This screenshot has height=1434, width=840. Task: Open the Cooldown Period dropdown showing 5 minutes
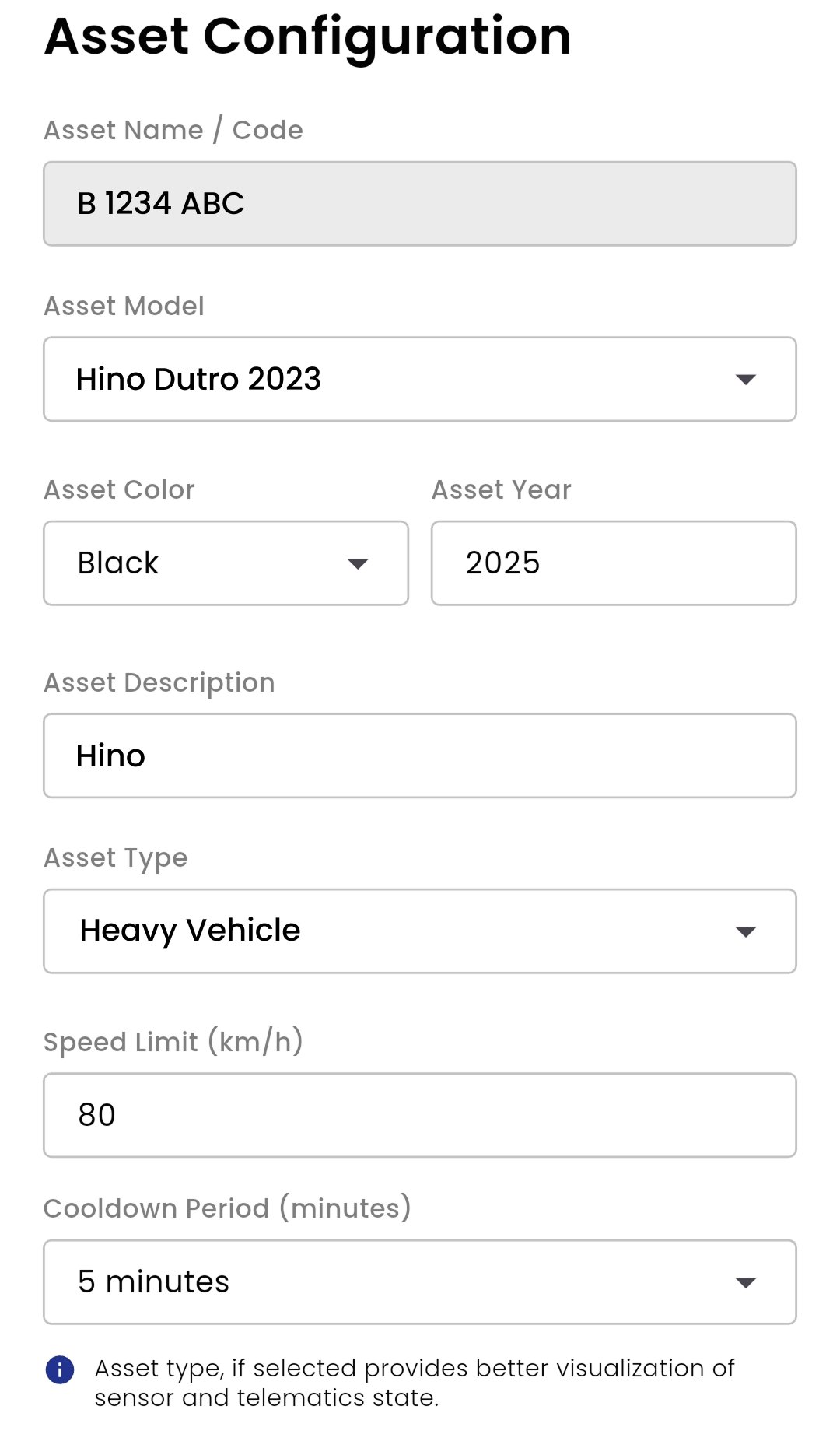pyautogui.click(x=420, y=1281)
